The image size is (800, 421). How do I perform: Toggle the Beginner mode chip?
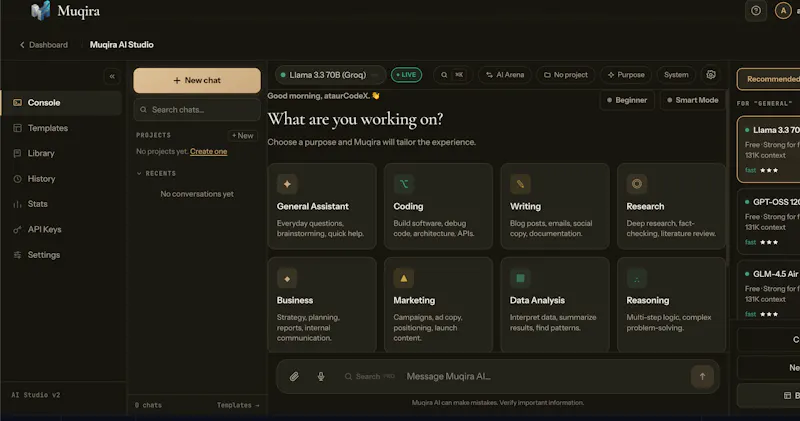627,100
